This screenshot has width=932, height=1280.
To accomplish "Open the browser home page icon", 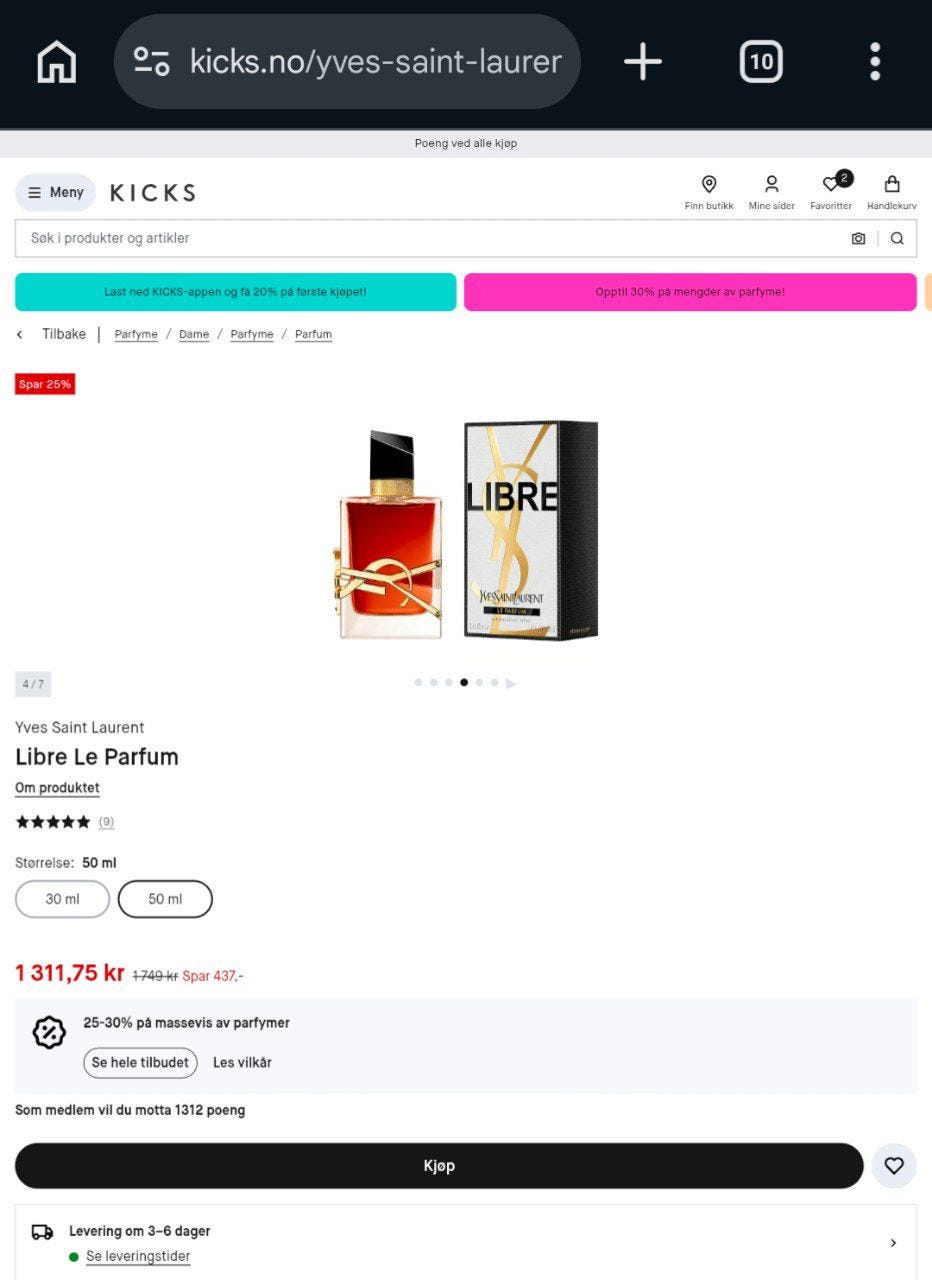I will (56, 62).
